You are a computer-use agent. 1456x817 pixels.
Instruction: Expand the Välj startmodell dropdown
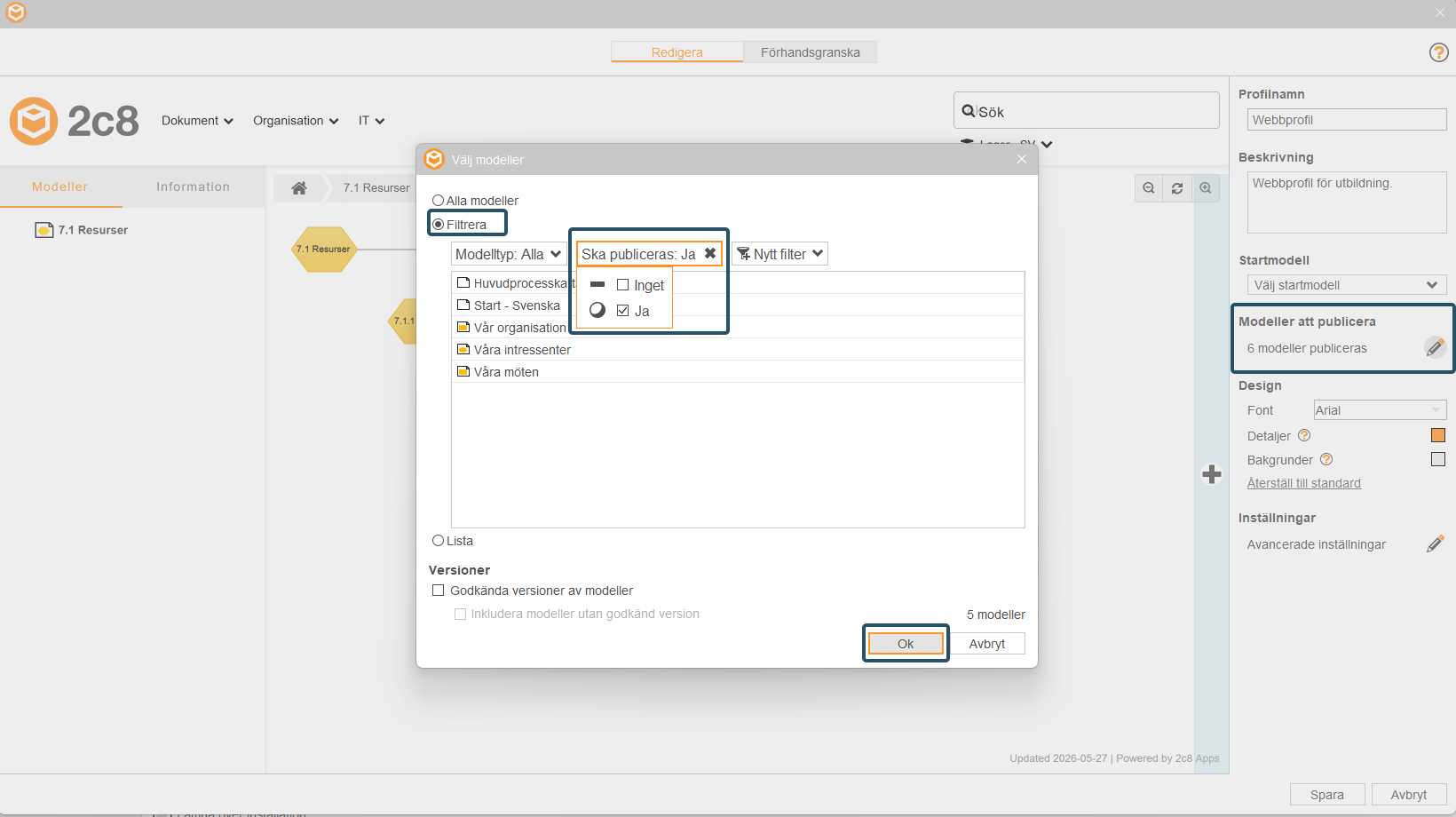1347,285
